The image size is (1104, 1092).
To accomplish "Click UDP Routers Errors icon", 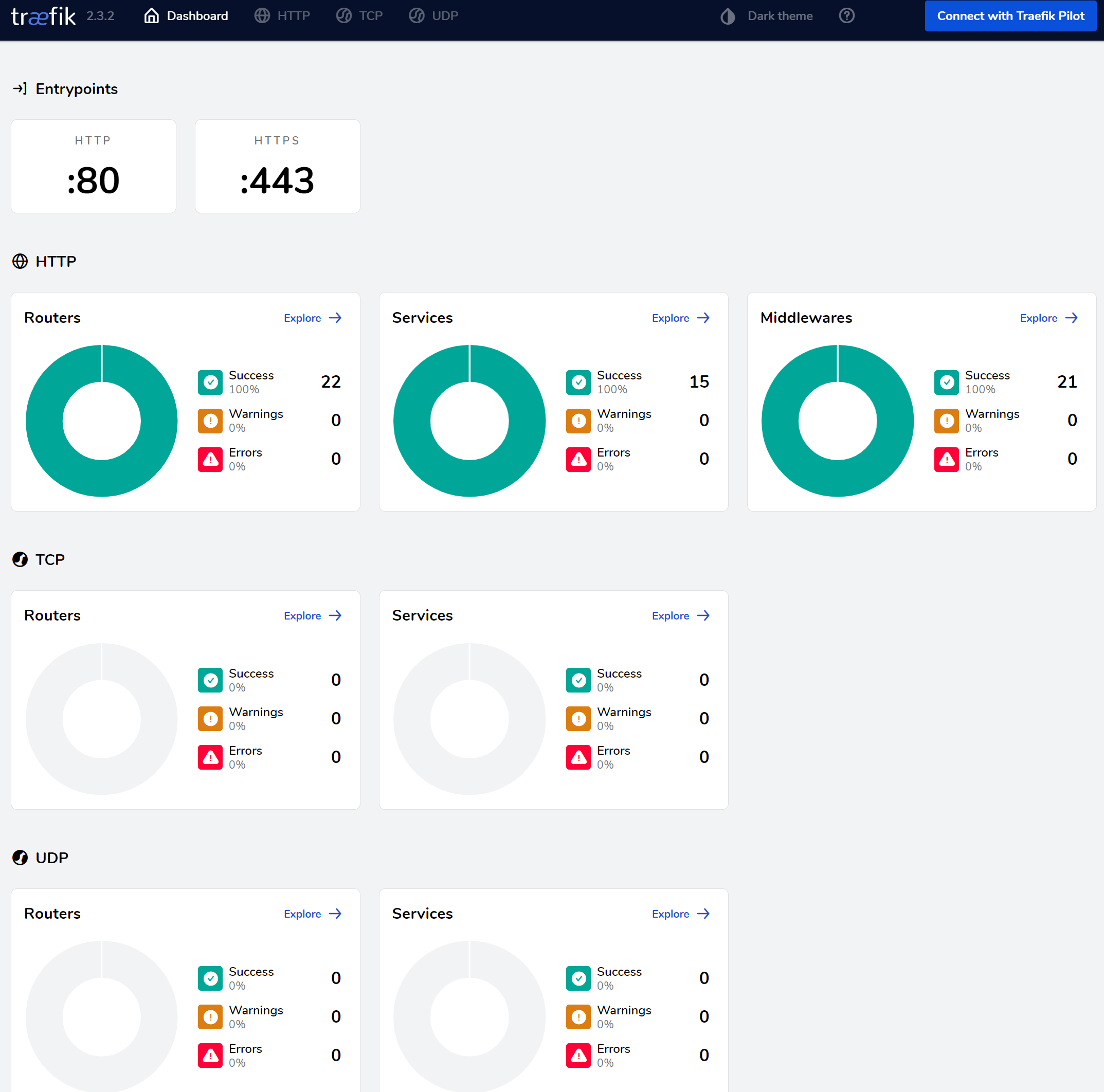I will click(x=210, y=1056).
